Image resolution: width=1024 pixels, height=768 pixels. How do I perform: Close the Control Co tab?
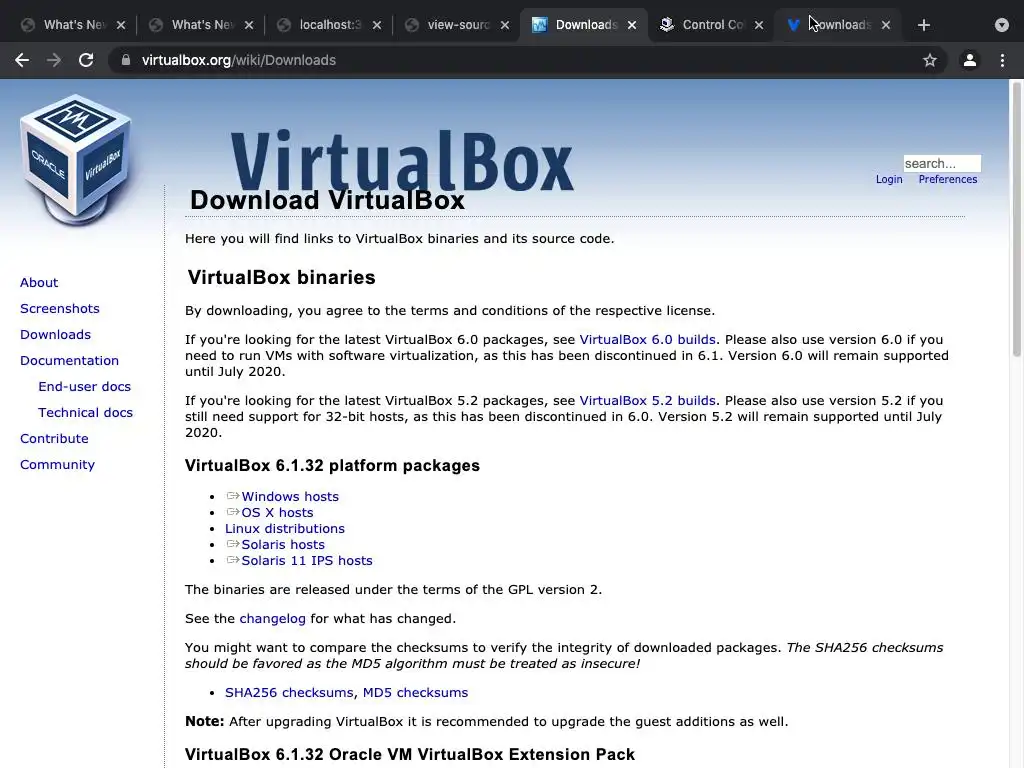[x=759, y=25]
